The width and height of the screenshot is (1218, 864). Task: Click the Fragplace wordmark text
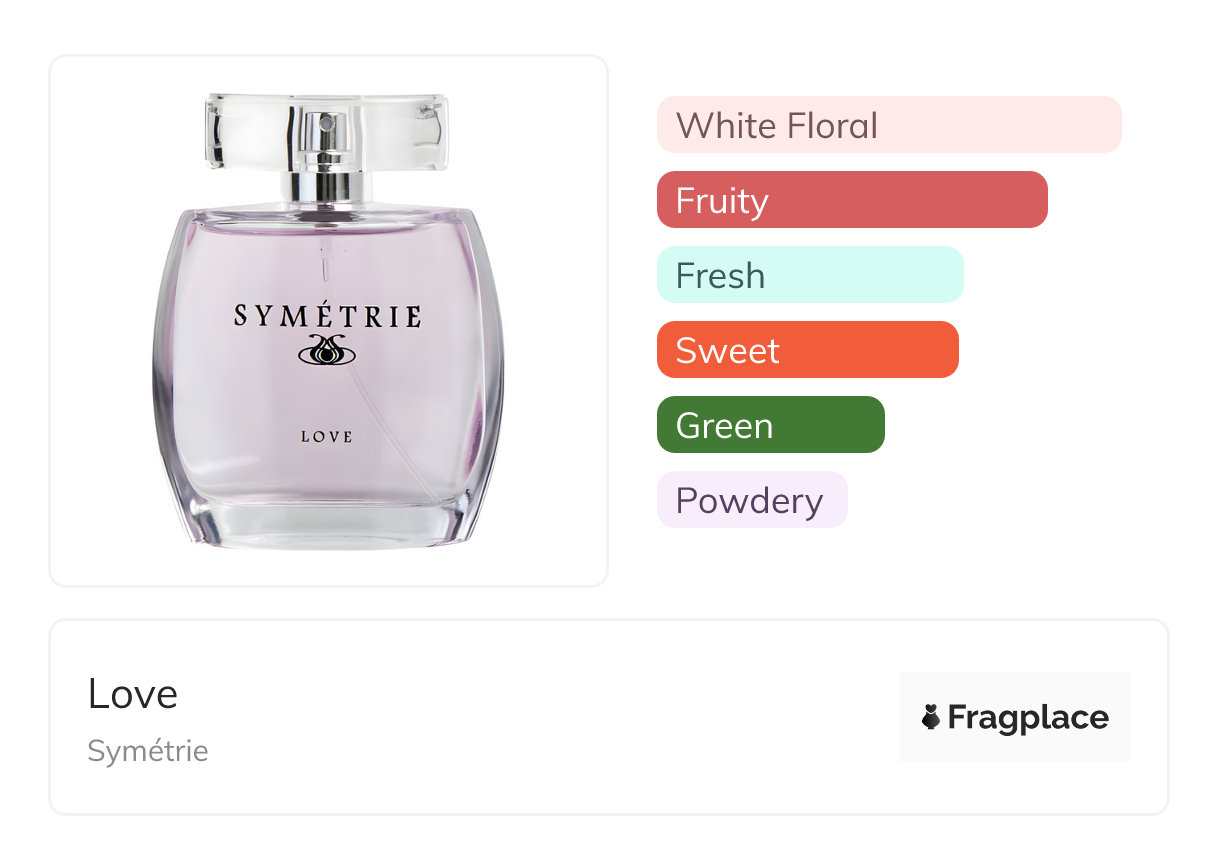[x=1028, y=717]
